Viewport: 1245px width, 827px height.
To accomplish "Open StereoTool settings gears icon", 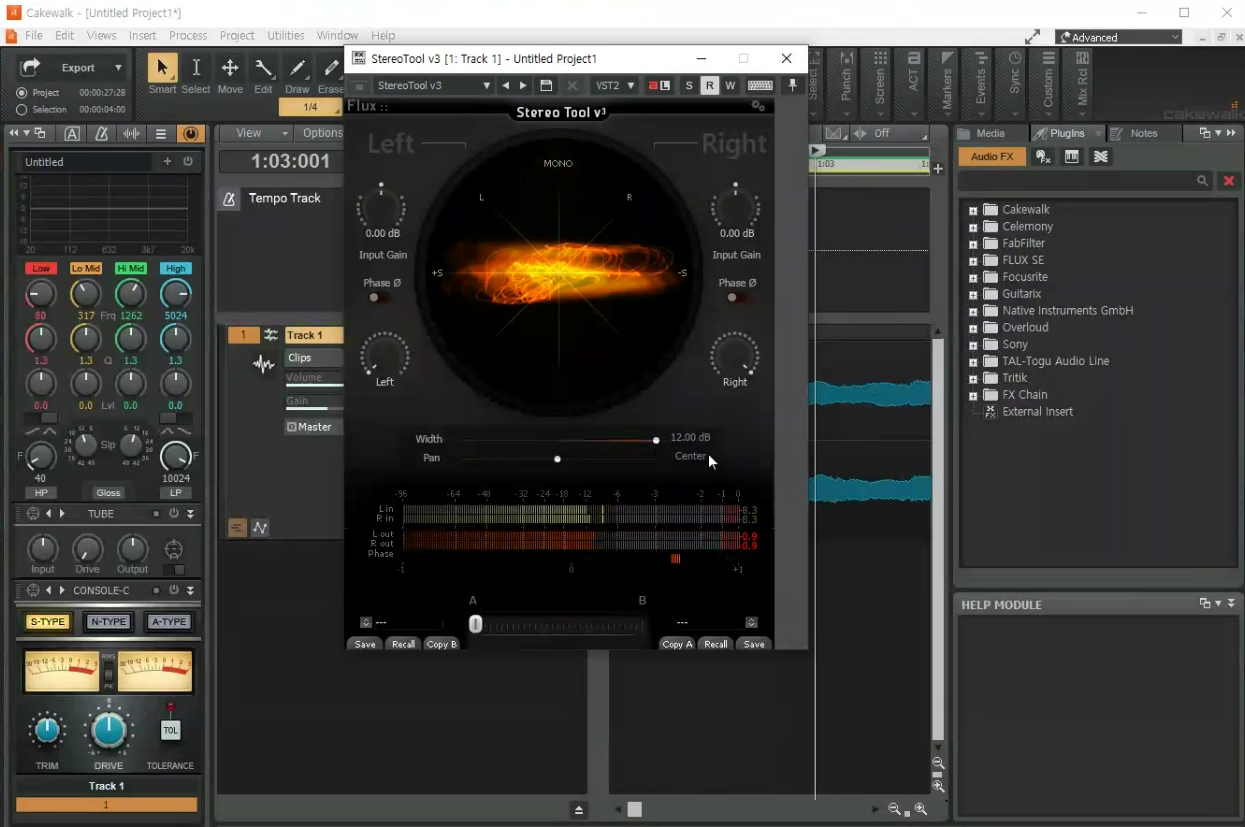I will click(x=758, y=106).
